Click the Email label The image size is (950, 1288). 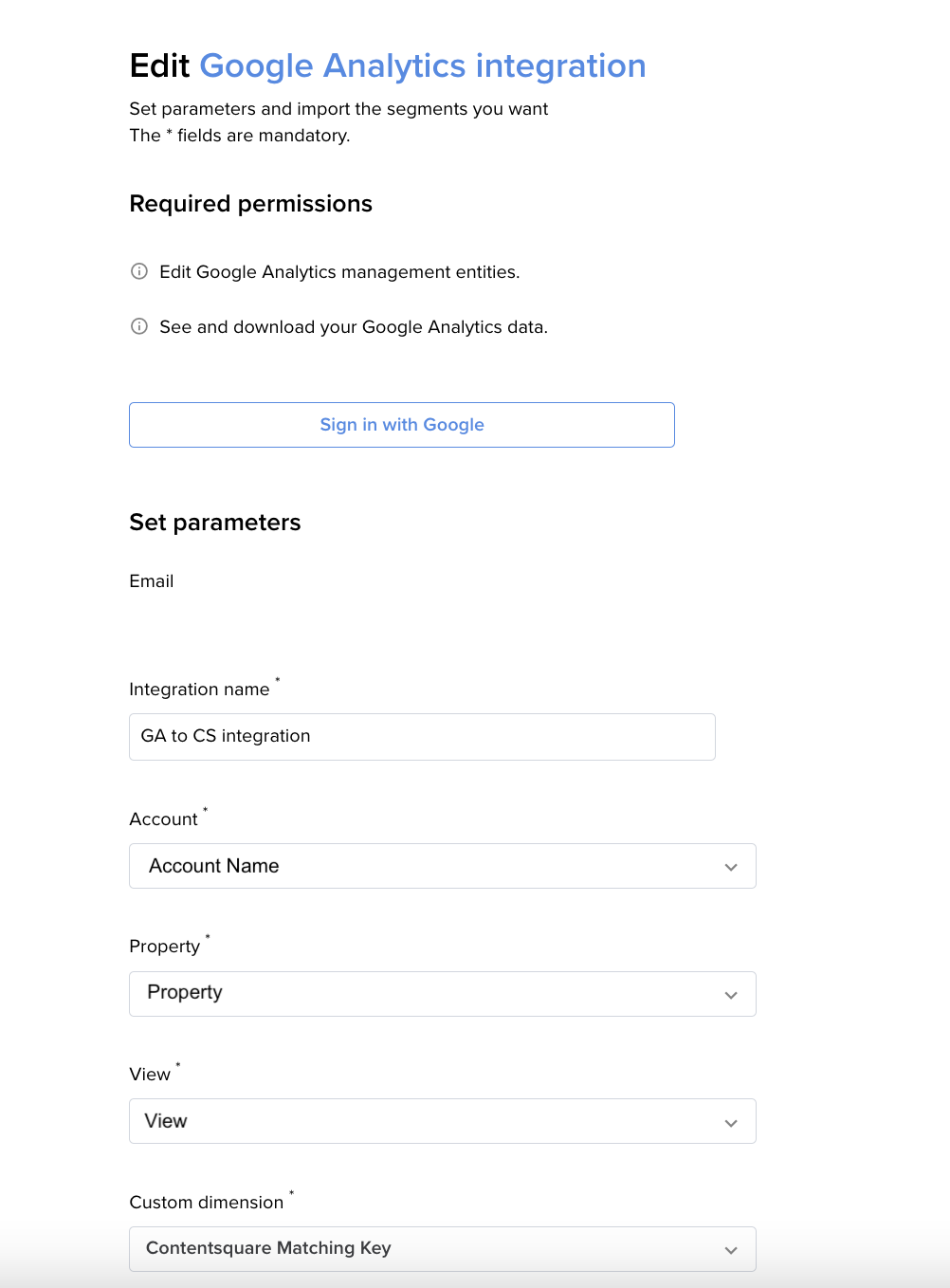coord(151,580)
